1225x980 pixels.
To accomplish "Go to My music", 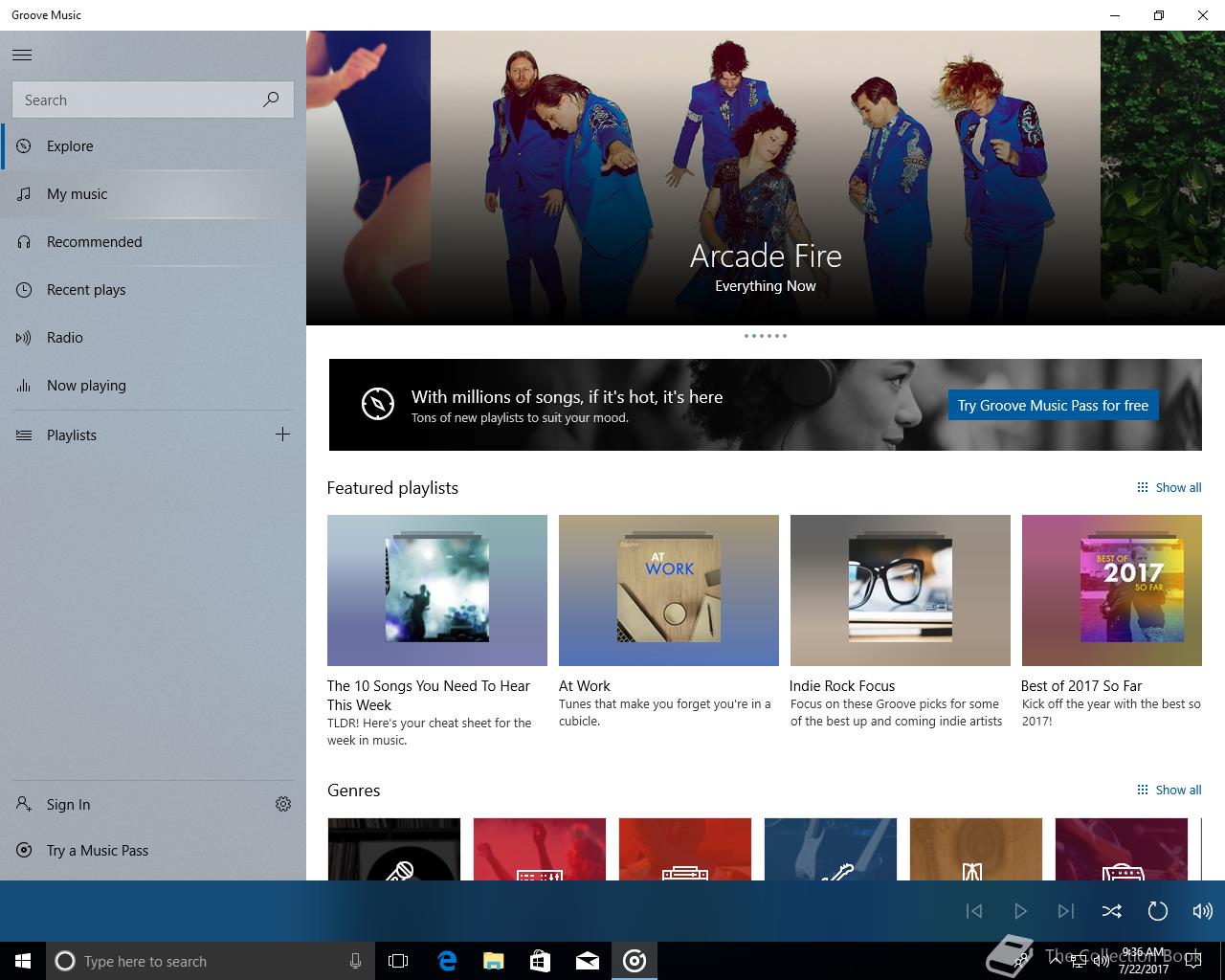I will pos(153,194).
